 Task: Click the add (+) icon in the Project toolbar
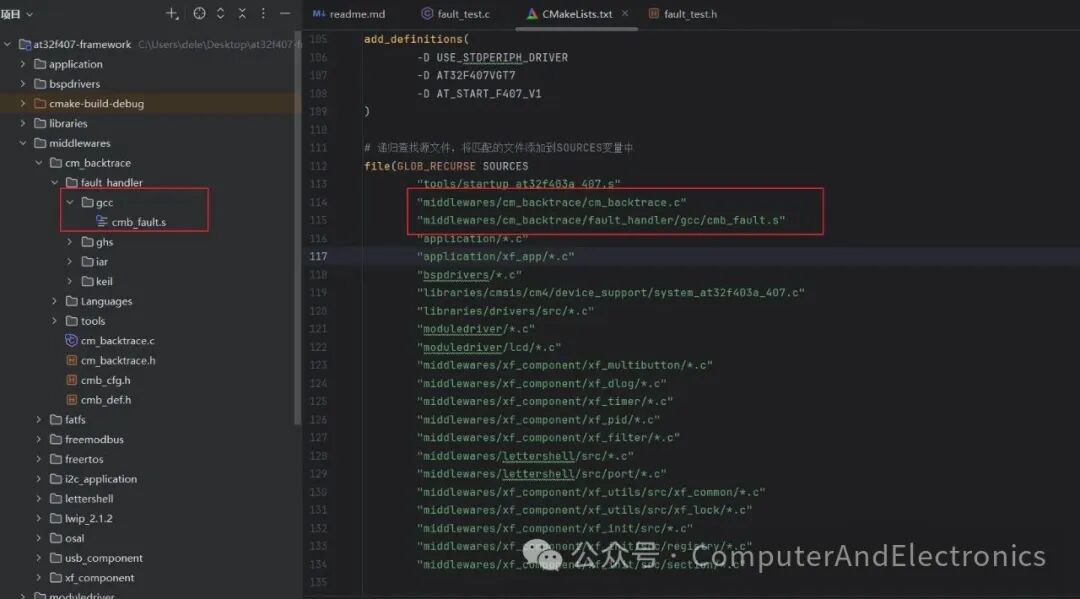click(171, 13)
